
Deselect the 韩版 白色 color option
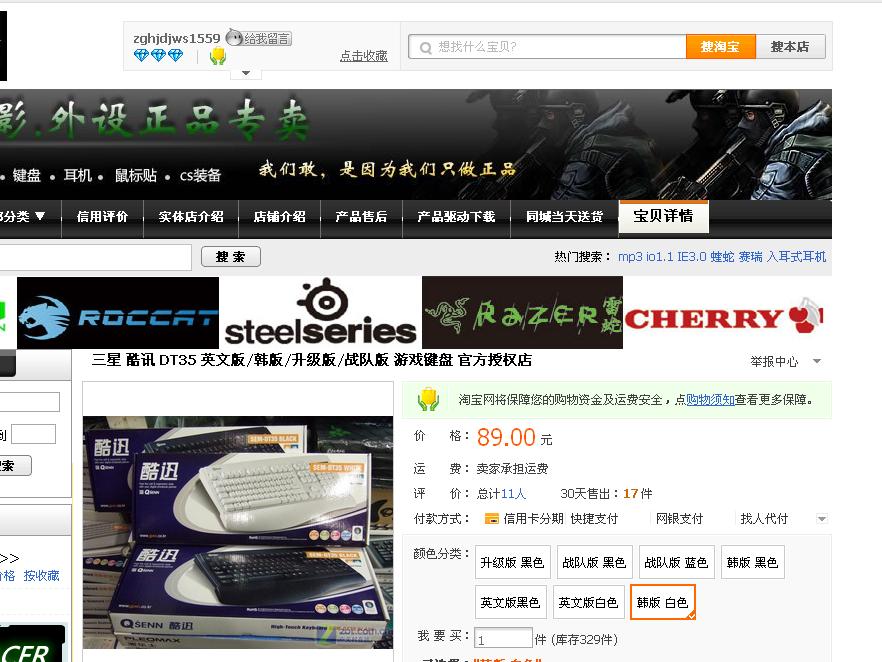click(663, 602)
